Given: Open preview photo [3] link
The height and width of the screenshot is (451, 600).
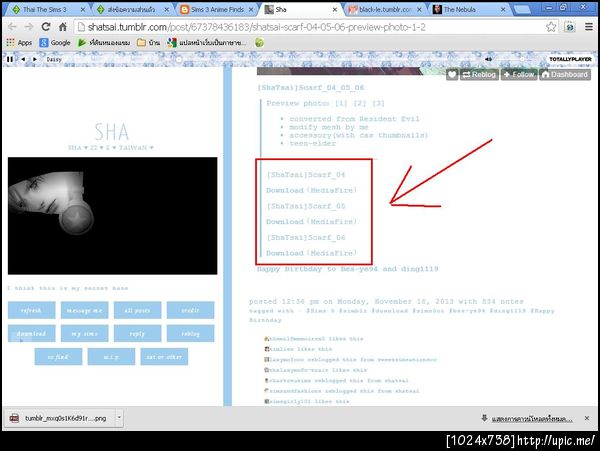Looking at the screenshot, I should (378, 103).
